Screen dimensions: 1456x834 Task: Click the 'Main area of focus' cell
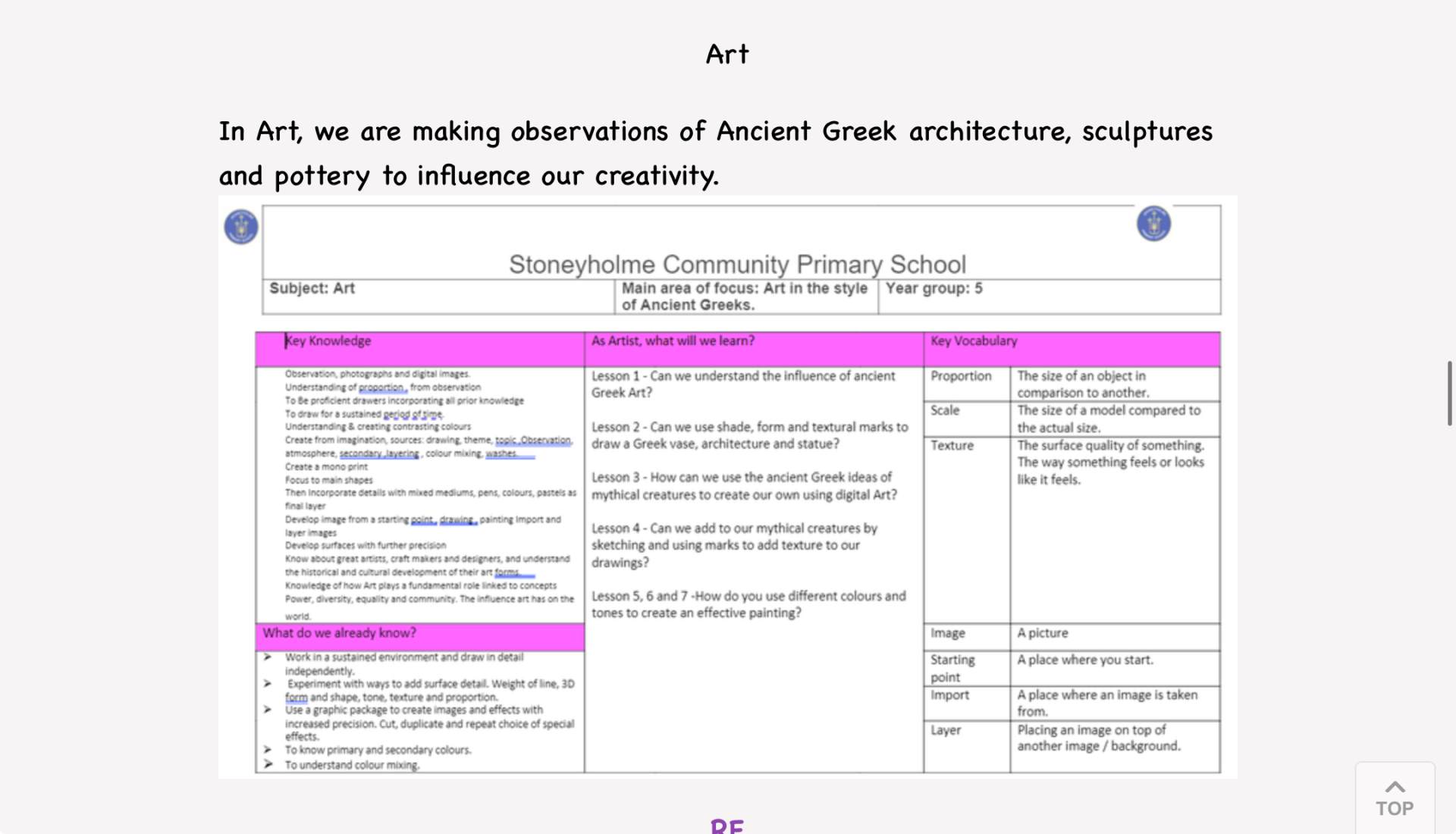click(x=746, y=296)
